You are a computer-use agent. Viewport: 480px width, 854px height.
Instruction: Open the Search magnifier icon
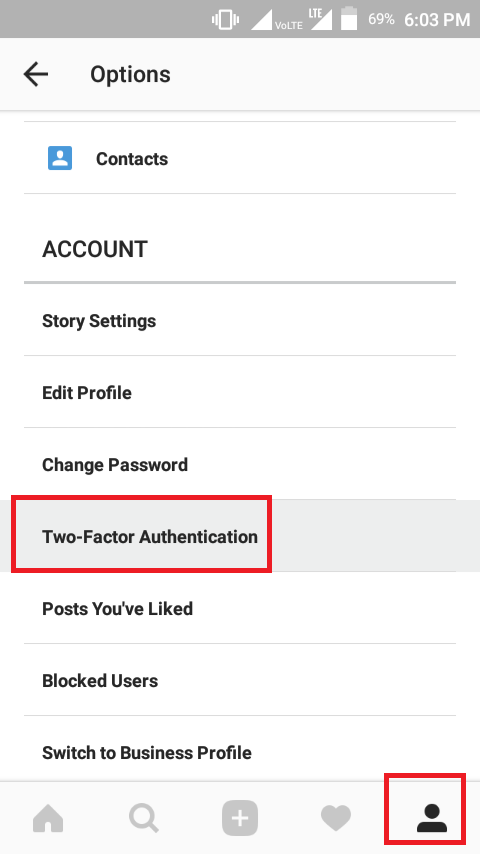pos(144,818)
